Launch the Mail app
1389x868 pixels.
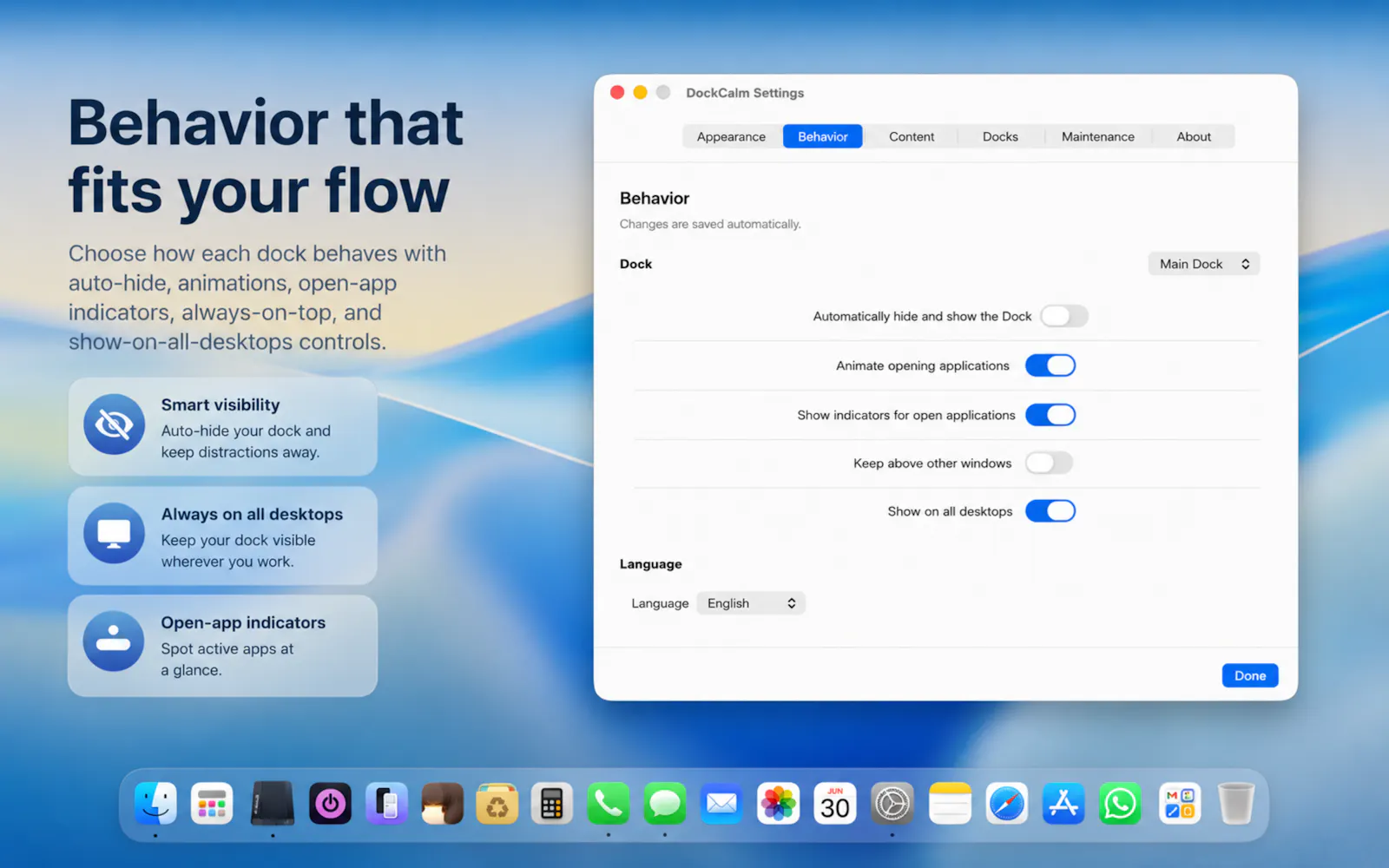[x=721, y=804]
